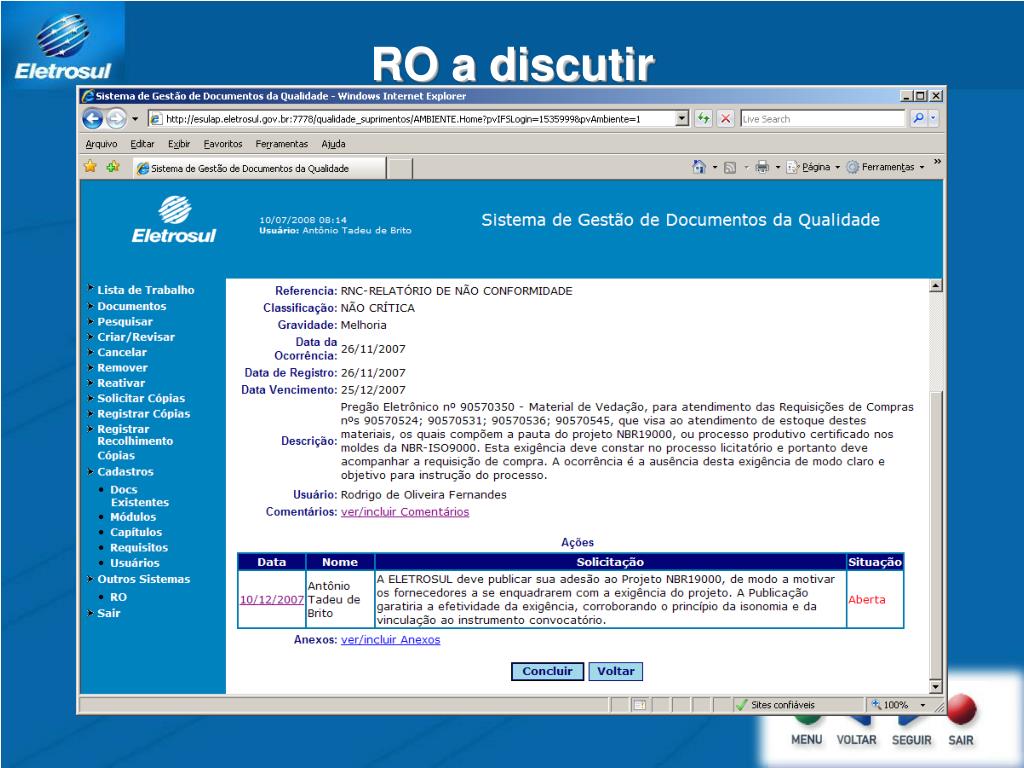Open the Ferramentas gear toolbar menu

[886, 167]
